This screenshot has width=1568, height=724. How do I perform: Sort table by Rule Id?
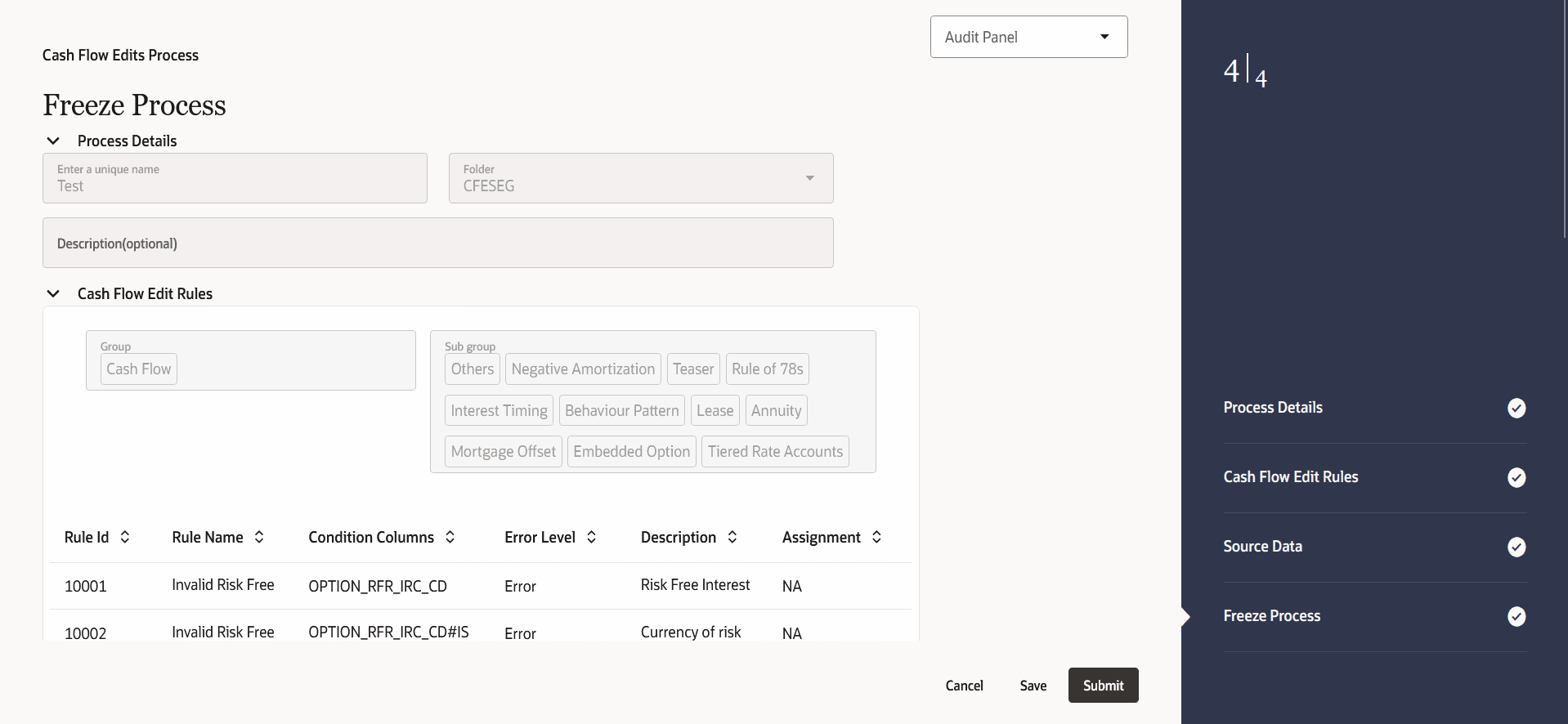(125, 537)
